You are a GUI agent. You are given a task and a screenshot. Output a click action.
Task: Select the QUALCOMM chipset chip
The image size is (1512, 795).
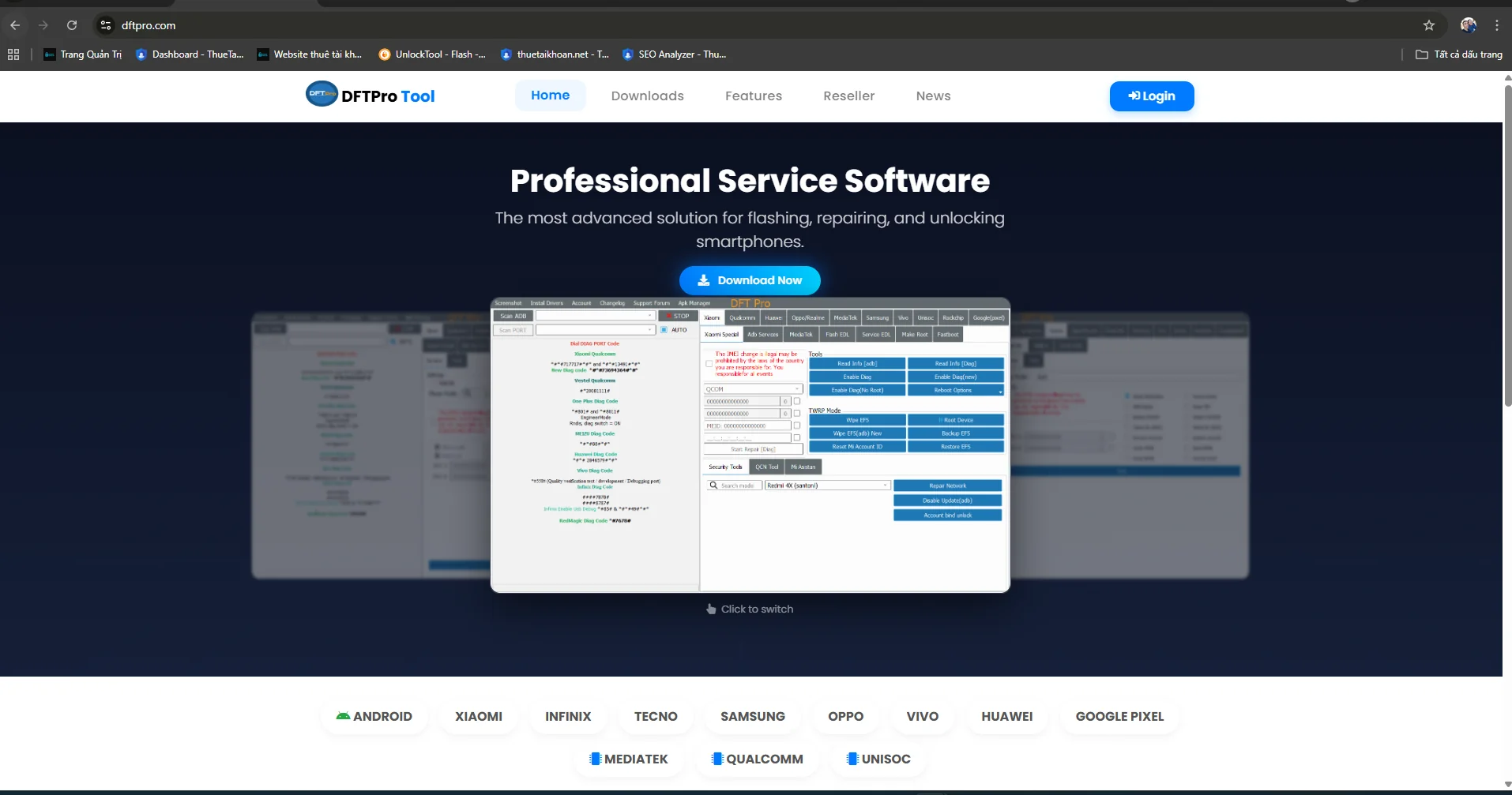coord(758,759)
